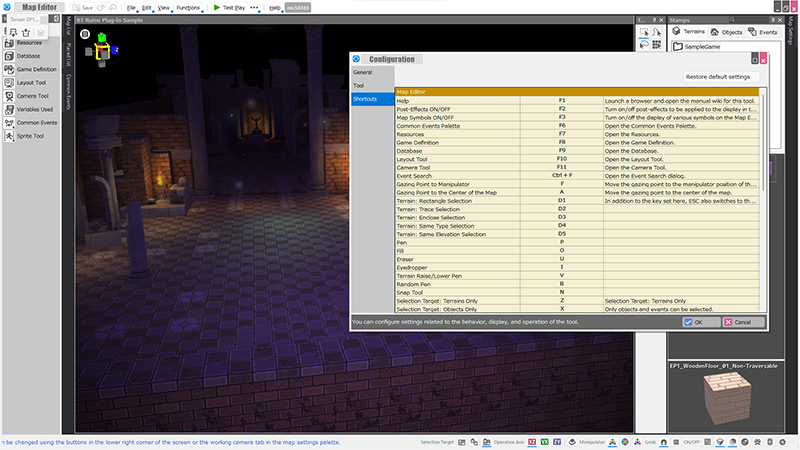Toggle the grid display icon

pos(676,442)
